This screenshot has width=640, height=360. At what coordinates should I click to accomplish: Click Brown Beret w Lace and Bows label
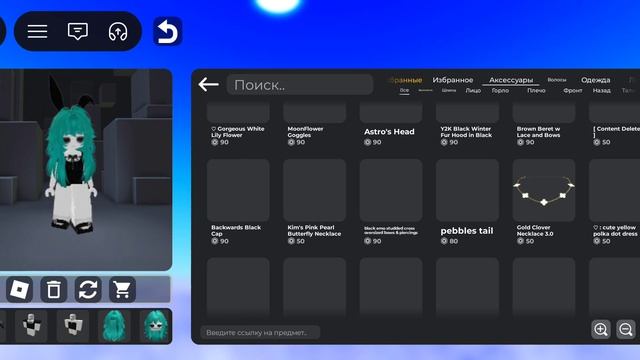point(538,132)
